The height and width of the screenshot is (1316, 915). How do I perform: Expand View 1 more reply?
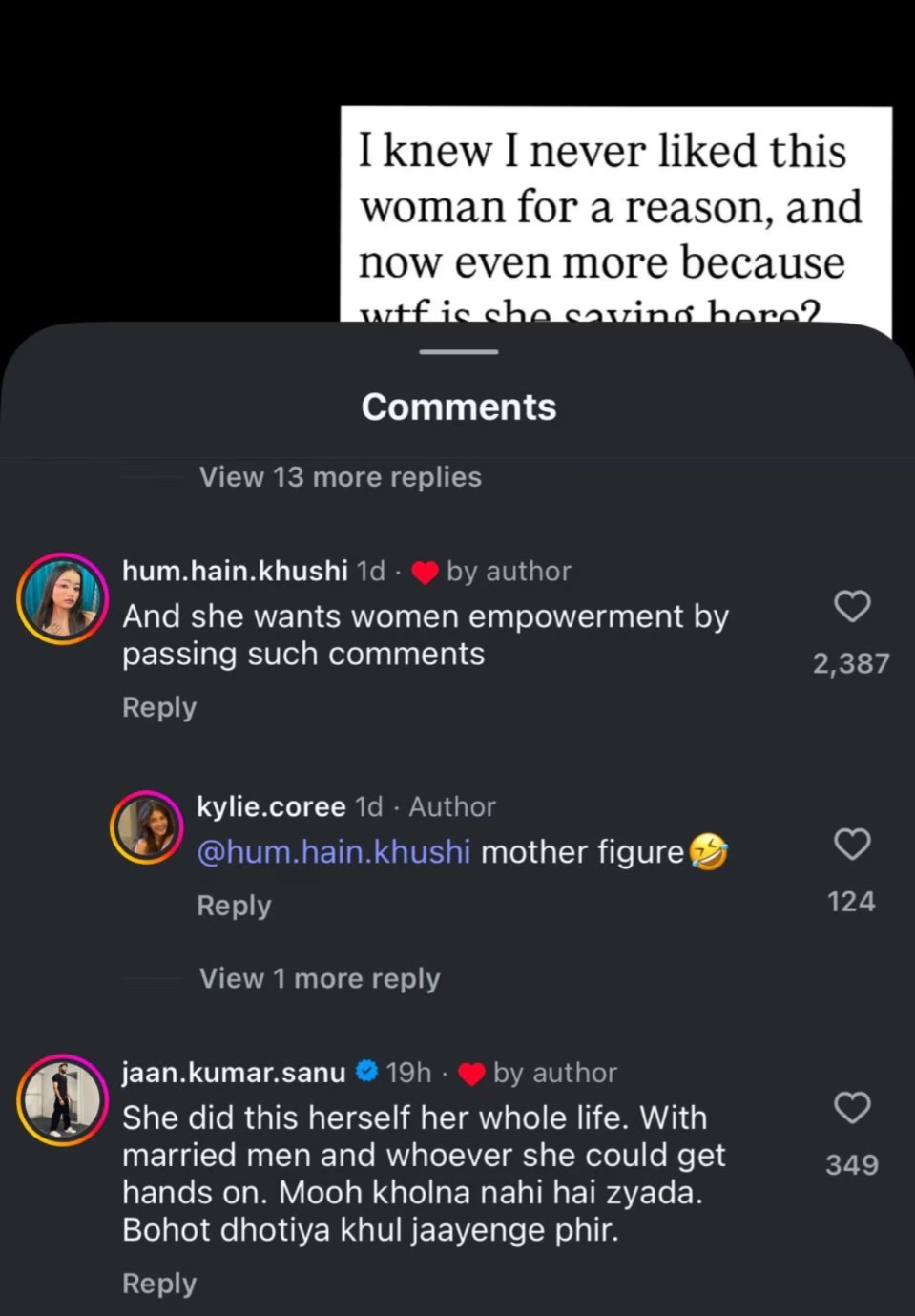click(320, 978)
